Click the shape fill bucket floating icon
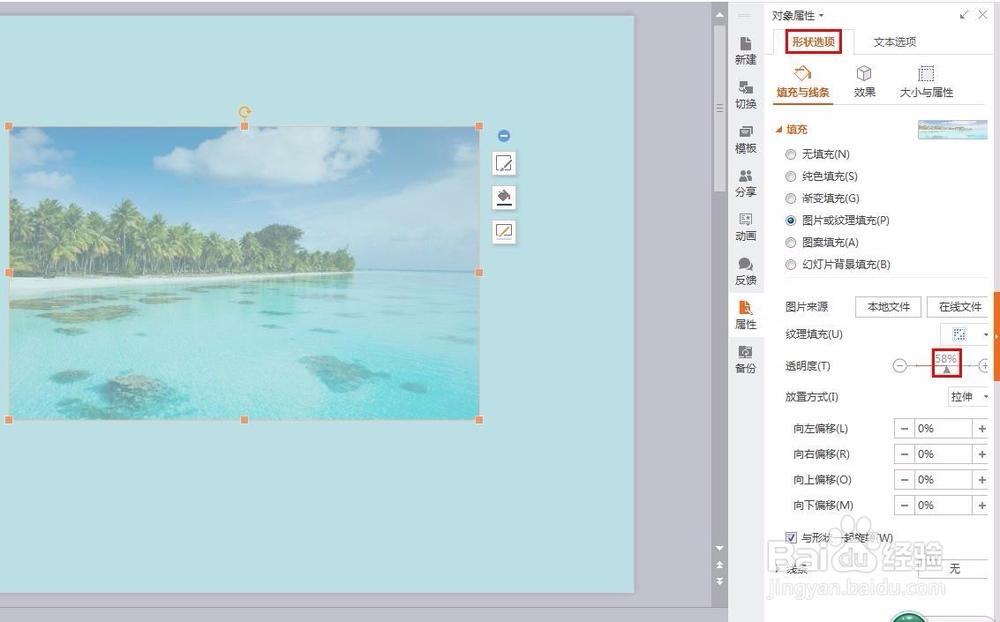This screenshot has width=1000, height=622. (x=504, y=197)
